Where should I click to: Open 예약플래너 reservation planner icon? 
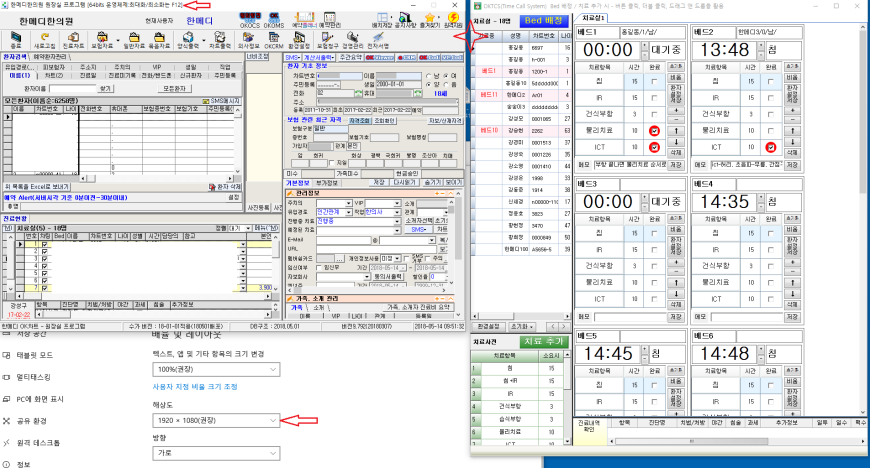point(304,20)
